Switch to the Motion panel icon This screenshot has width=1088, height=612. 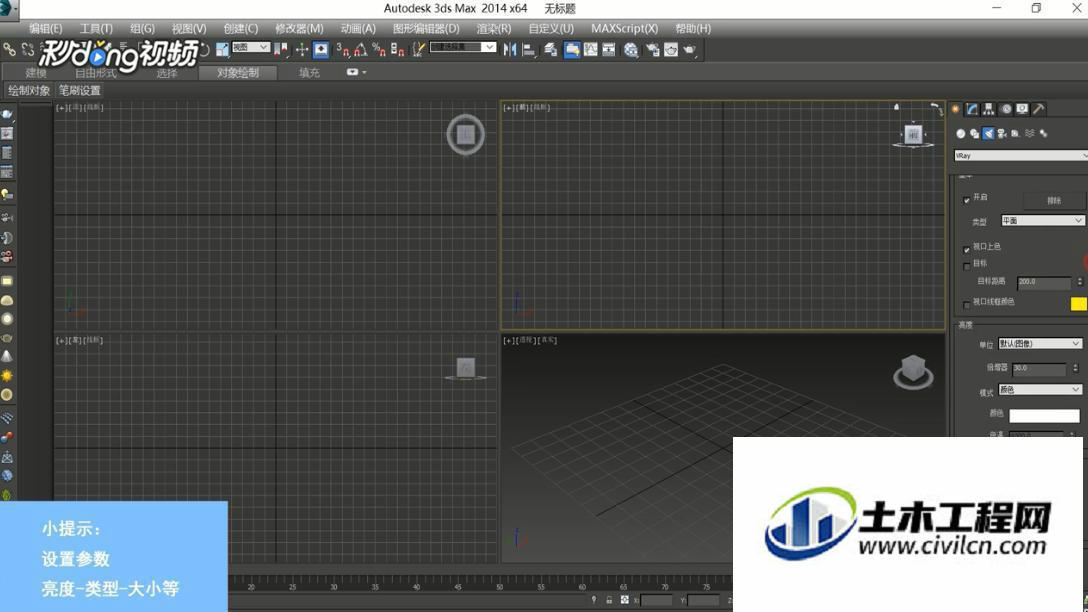click(x=1005, y=109)
